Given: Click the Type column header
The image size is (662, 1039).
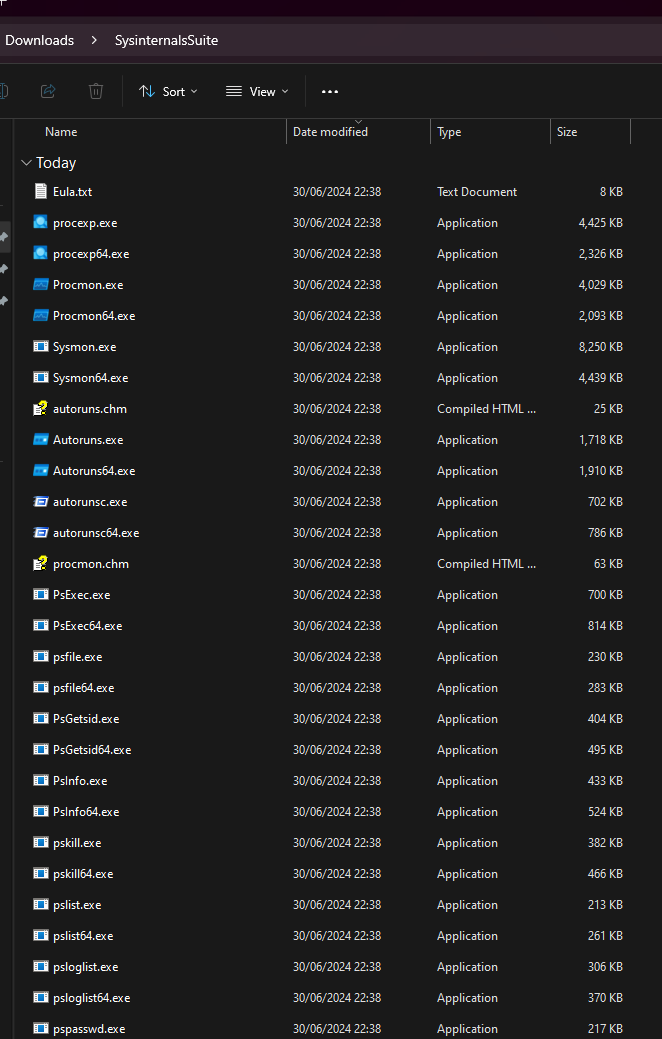Looking at the screenshot, I should 449,132.
